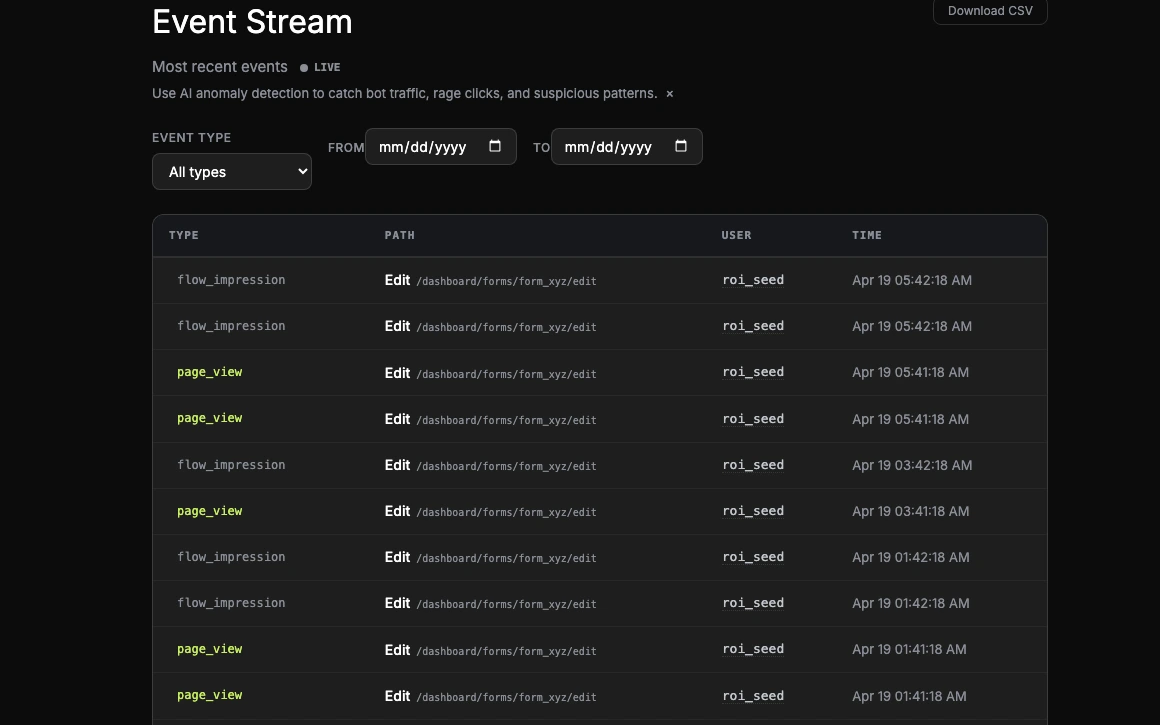Image resolution: width=1160 pixels, height=725 pixels.
Task: Select page_view type in 03:41:18 AM row
Action: click(209, 510)
